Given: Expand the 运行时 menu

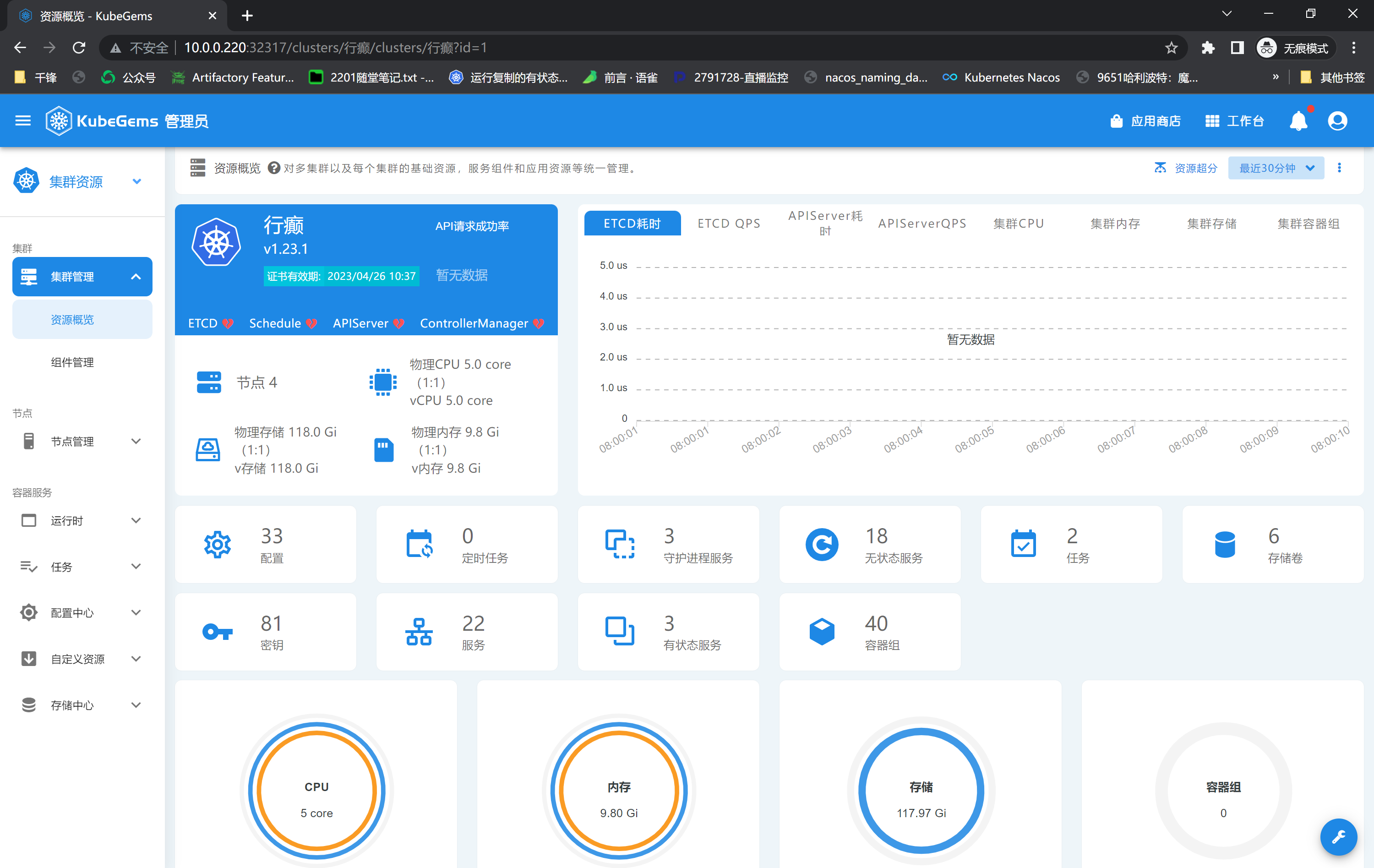Looking at the screenshot, I should point(82,520).
